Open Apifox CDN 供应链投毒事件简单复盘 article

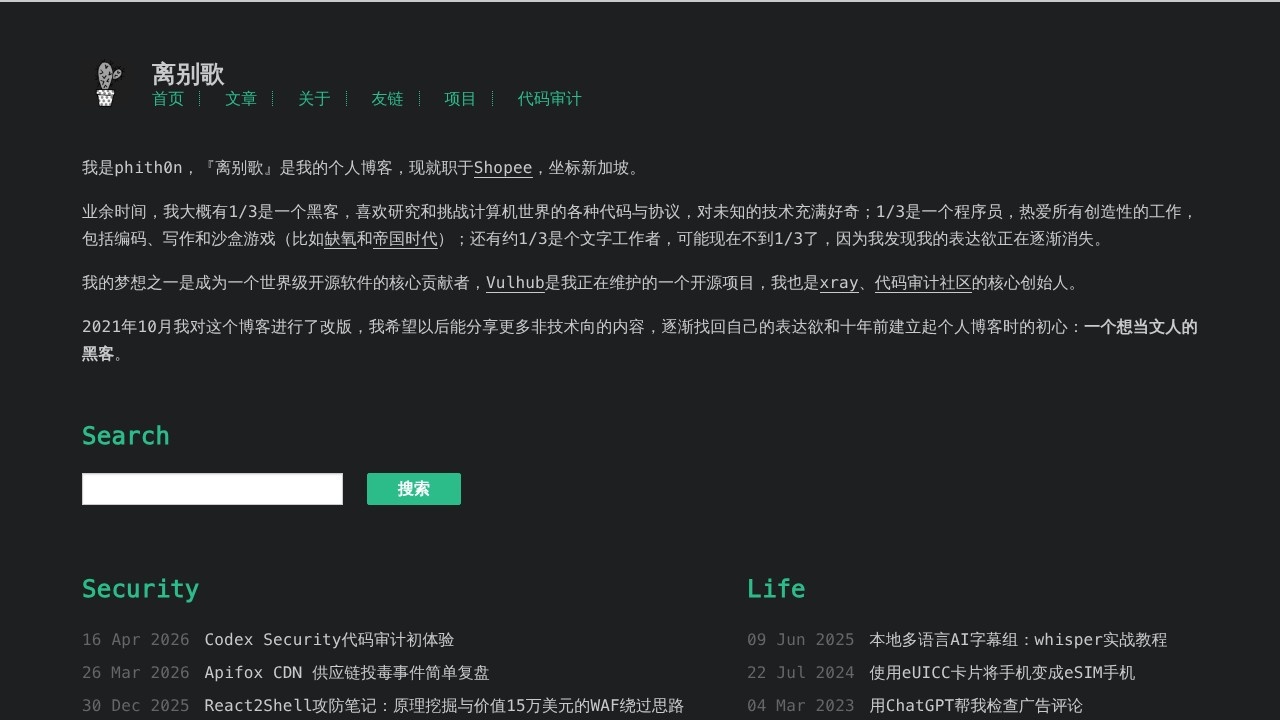(x=347, y=673)
